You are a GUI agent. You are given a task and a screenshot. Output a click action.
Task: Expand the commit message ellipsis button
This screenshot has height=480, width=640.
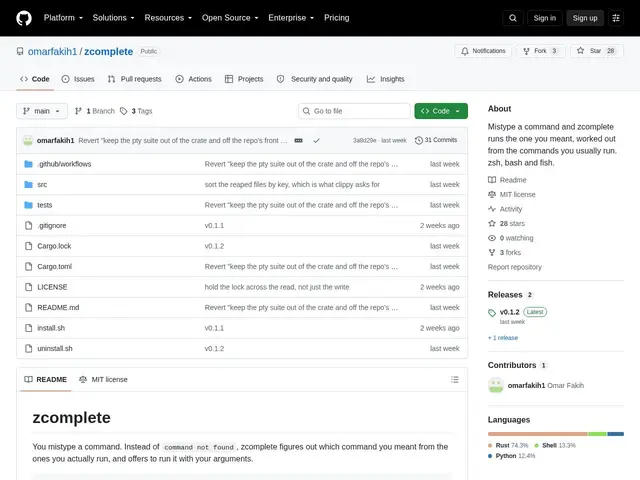(x=299, y=140)
